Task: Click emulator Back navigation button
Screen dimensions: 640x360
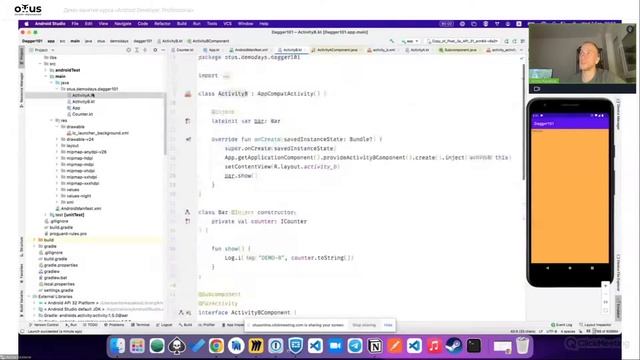Action: [x=548, y=268]
